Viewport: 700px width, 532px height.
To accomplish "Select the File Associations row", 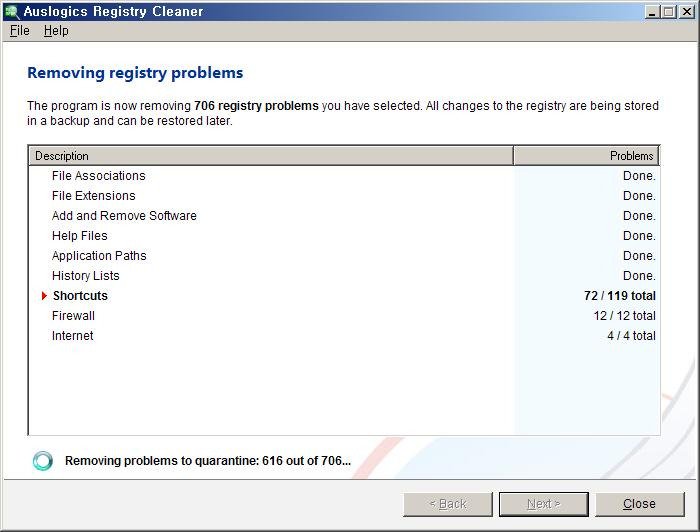I will 344,176.
